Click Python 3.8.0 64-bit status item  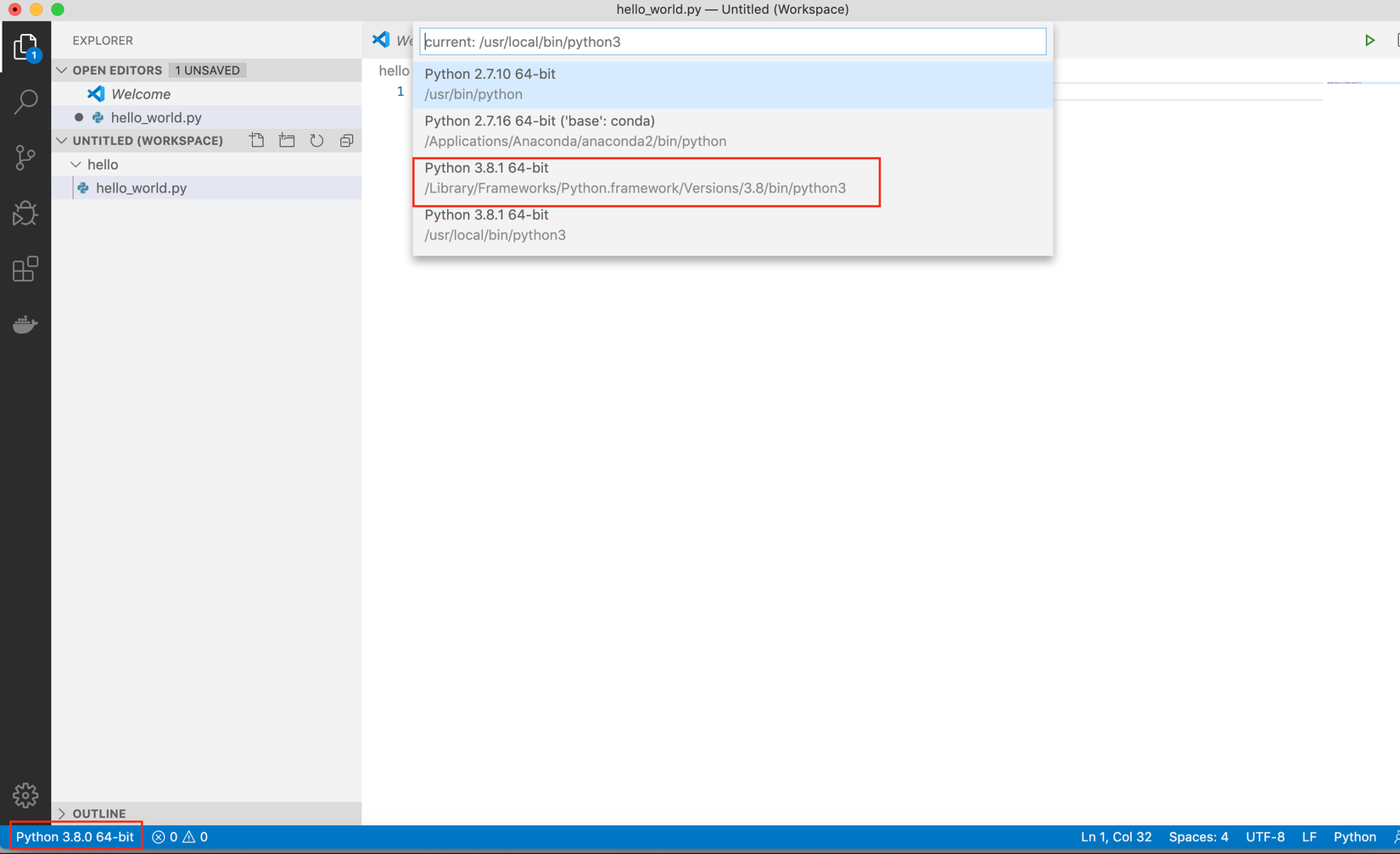(75, 836)
